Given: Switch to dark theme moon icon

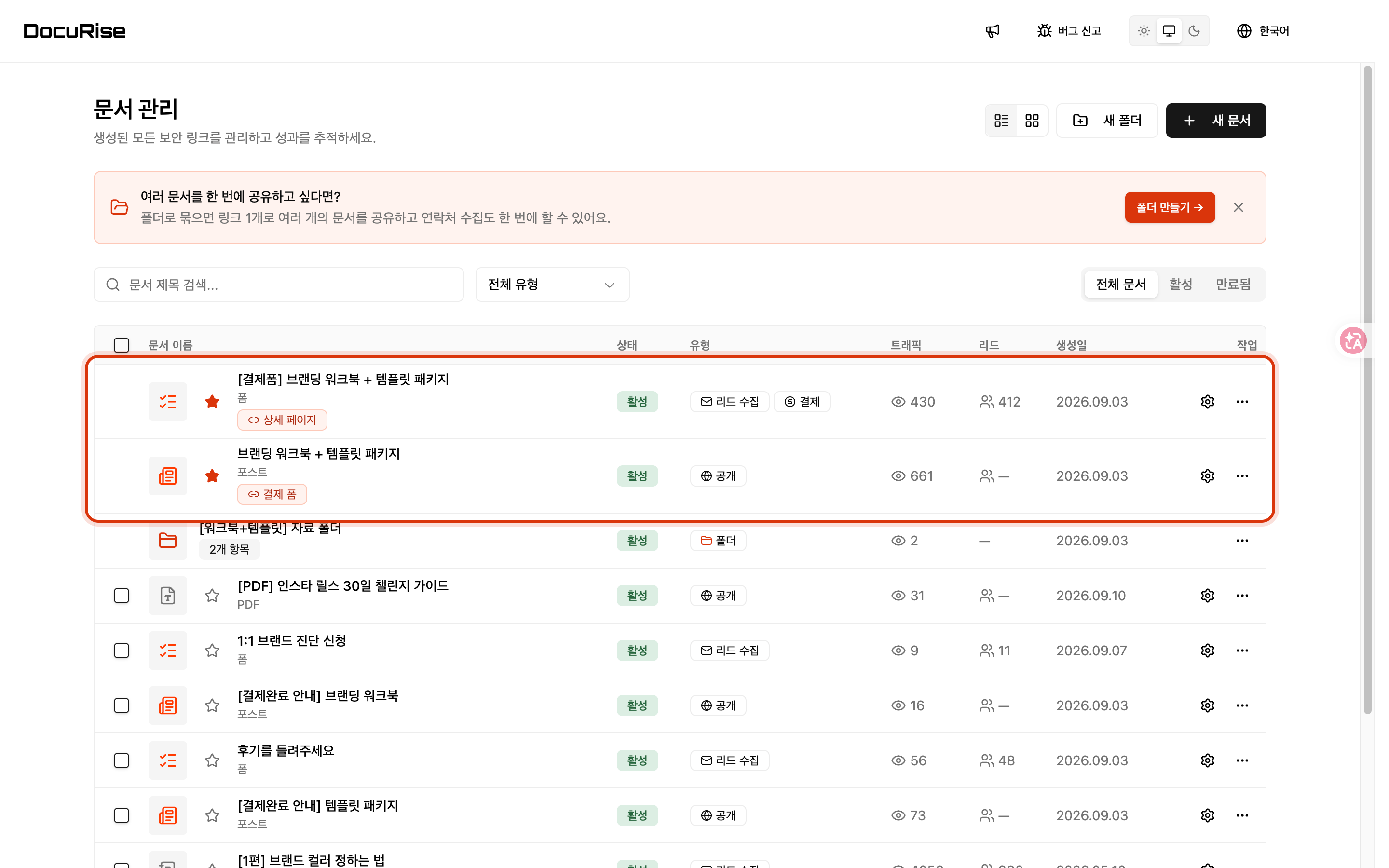Looking at the screenshot, I should pos(1194,31).
